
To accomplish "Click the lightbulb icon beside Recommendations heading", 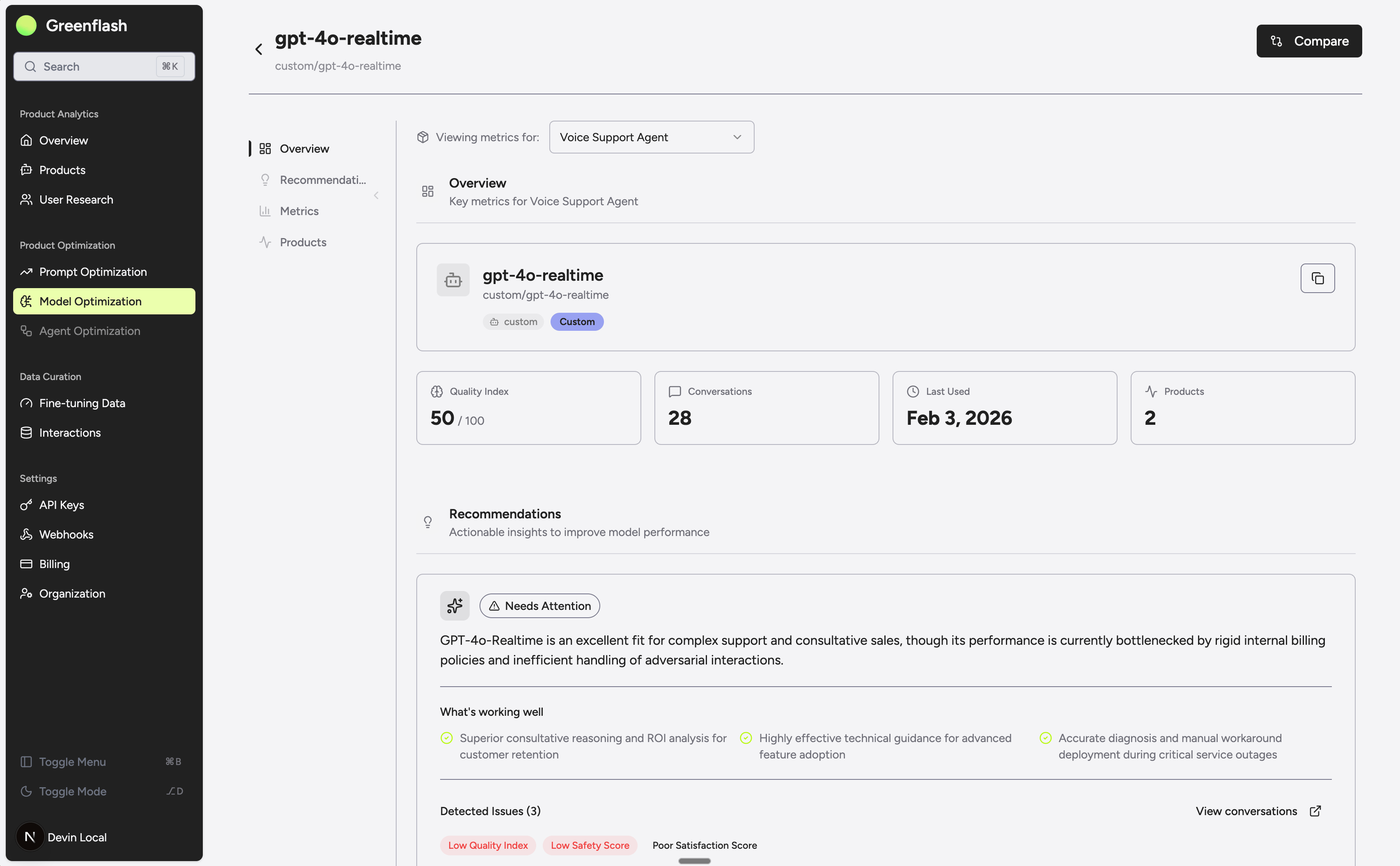I will 428,522.
